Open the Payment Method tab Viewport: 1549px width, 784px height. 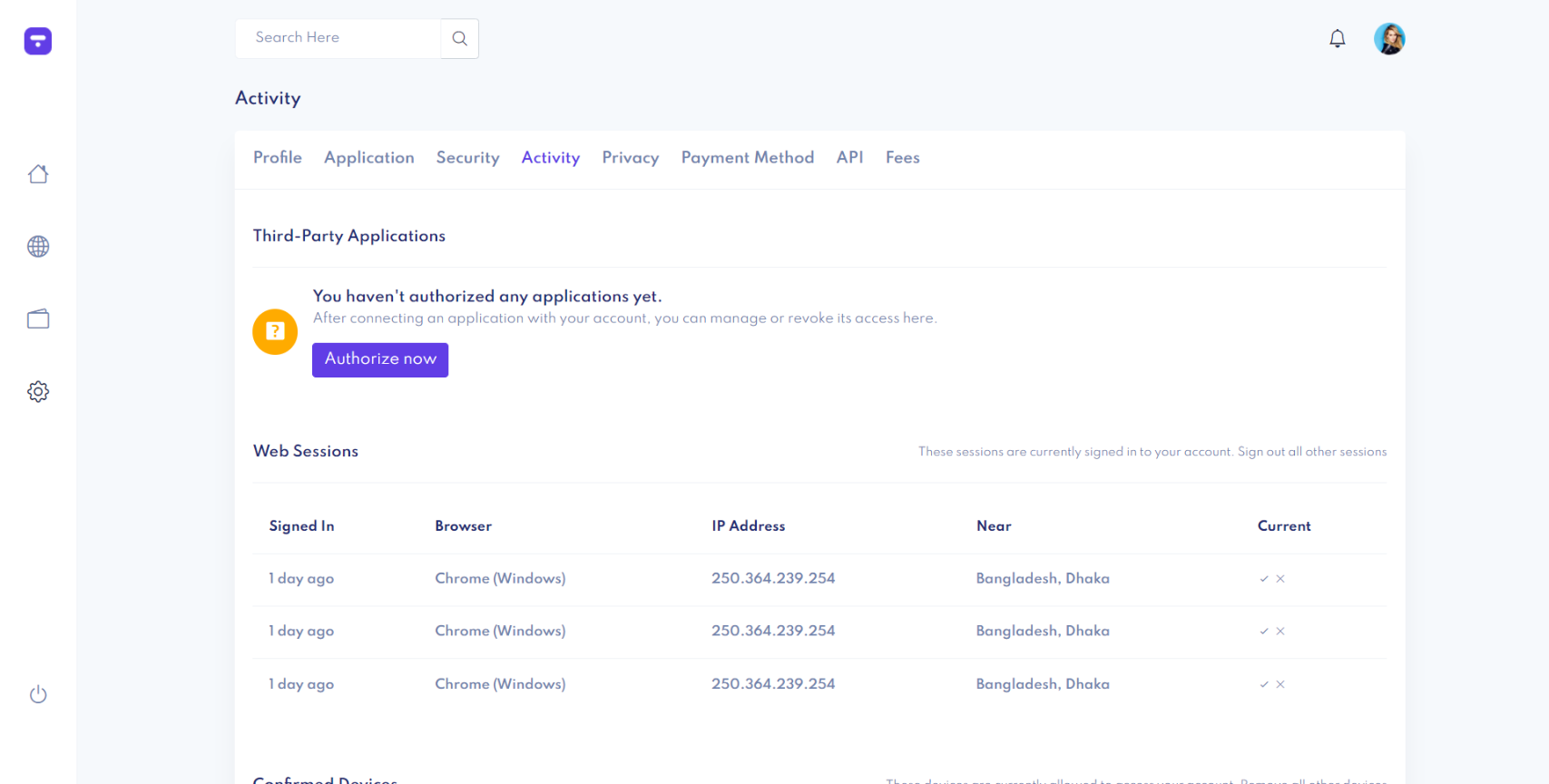[747, 158]
